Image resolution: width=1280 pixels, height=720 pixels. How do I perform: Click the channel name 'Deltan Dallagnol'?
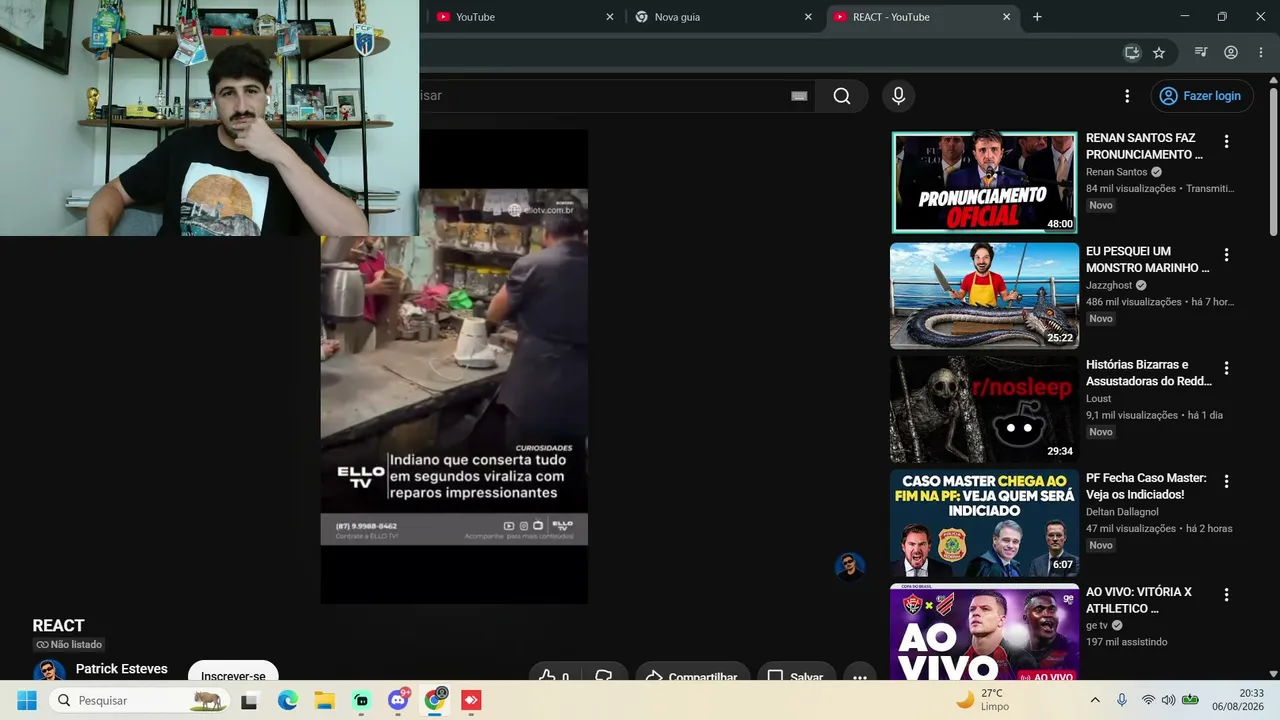1122,512
